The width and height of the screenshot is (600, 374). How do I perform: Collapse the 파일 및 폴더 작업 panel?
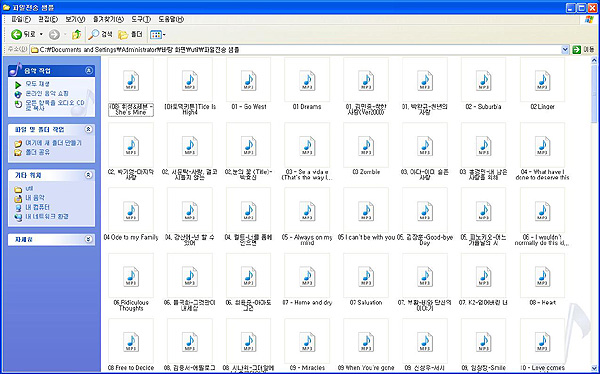[x=89, y=129]
